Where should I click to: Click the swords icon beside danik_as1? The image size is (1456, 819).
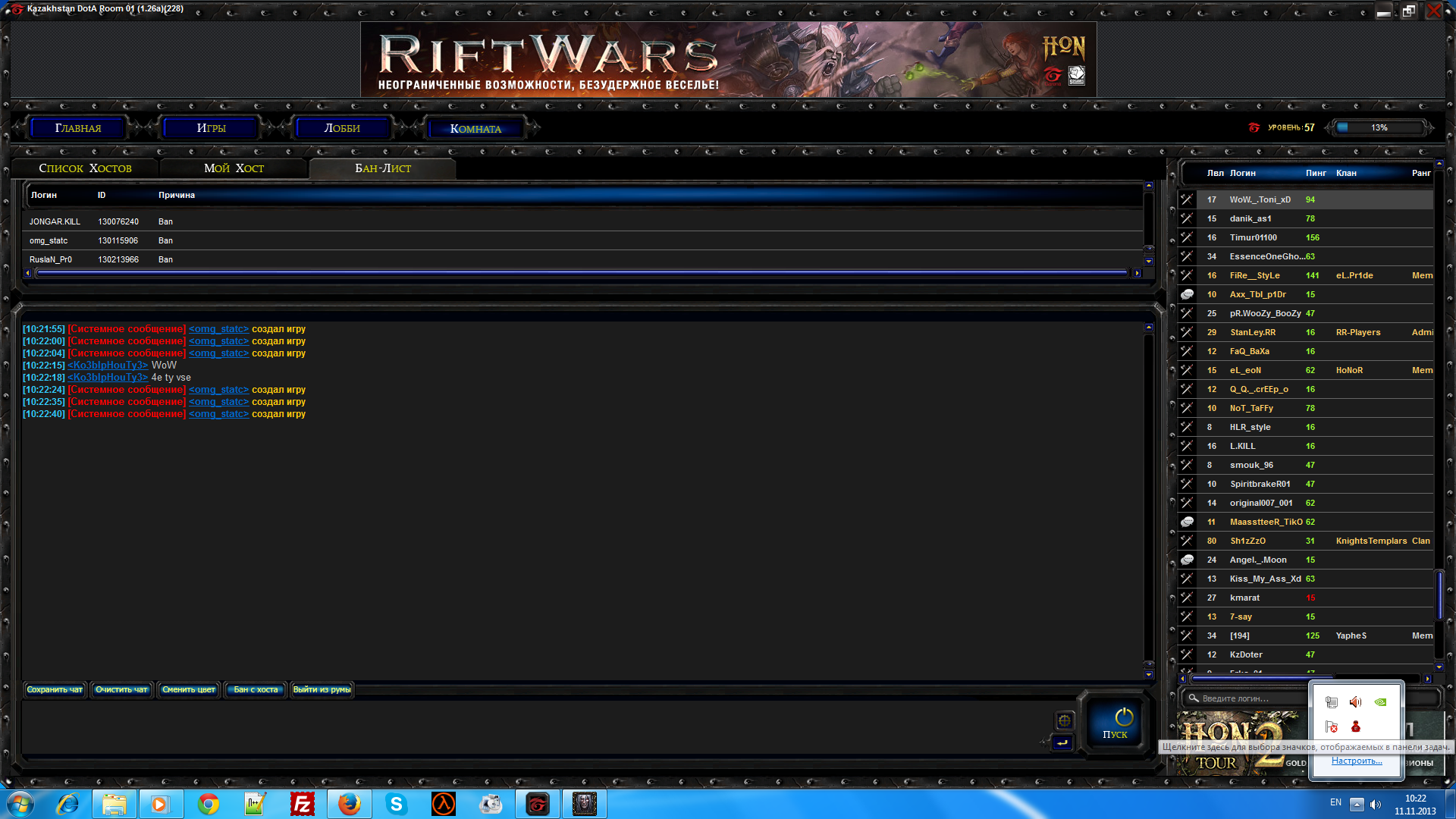(1187, 218)
